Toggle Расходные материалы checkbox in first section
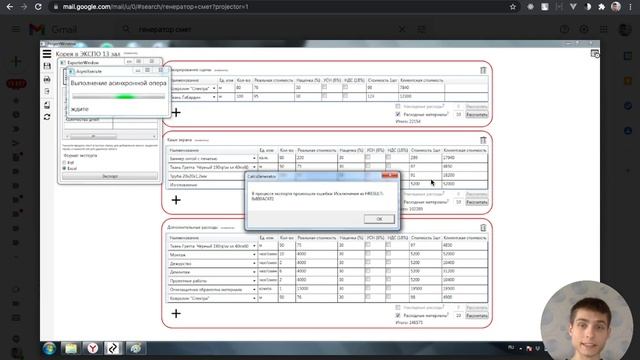This screenshot has width=640, height=360. click(x=398, y=114)
